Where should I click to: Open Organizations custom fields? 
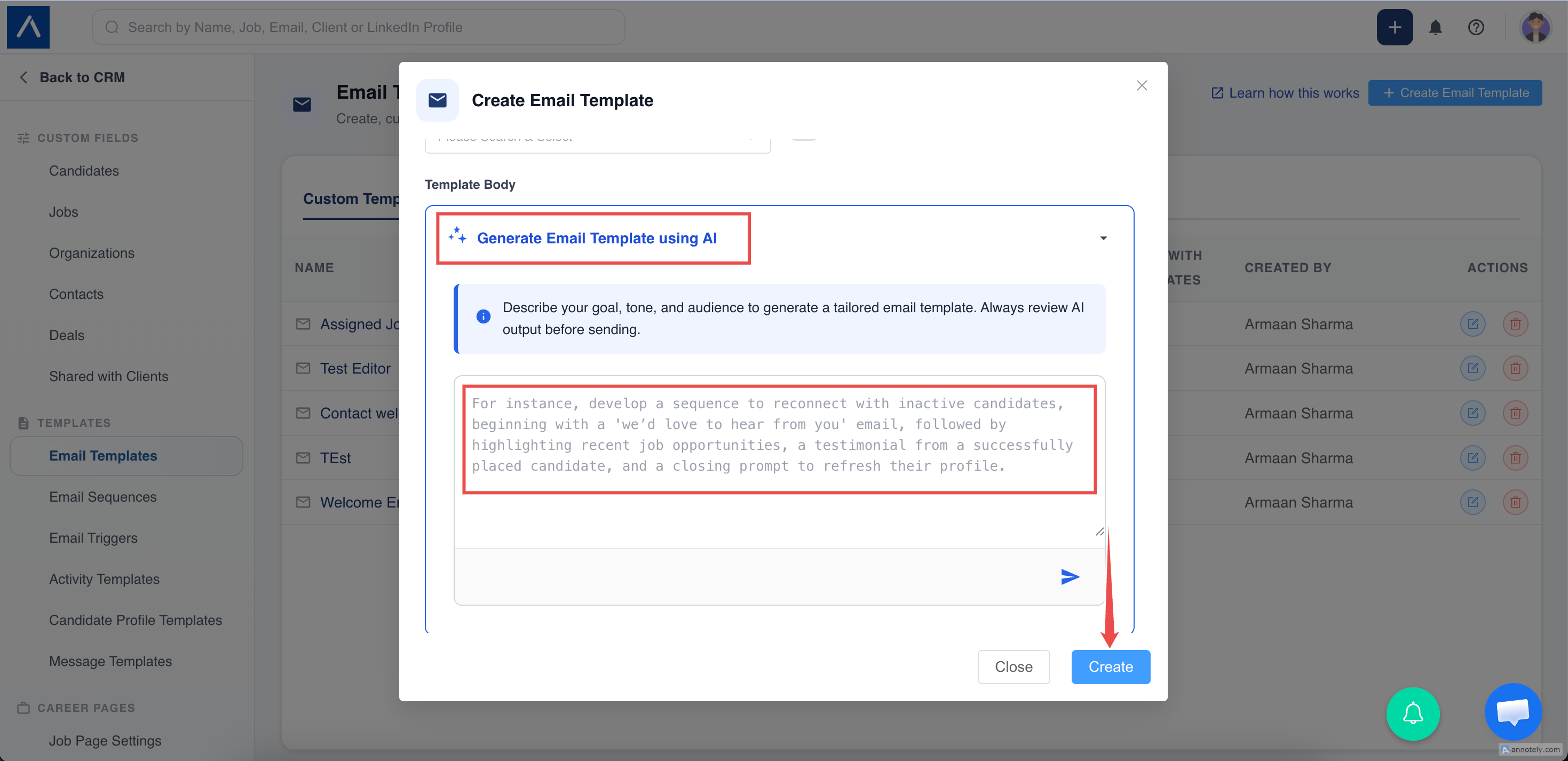[91, 253]
